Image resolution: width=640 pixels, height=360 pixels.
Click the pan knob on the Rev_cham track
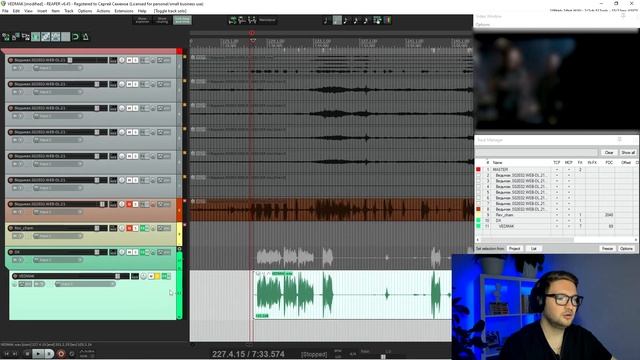(122, 228)
